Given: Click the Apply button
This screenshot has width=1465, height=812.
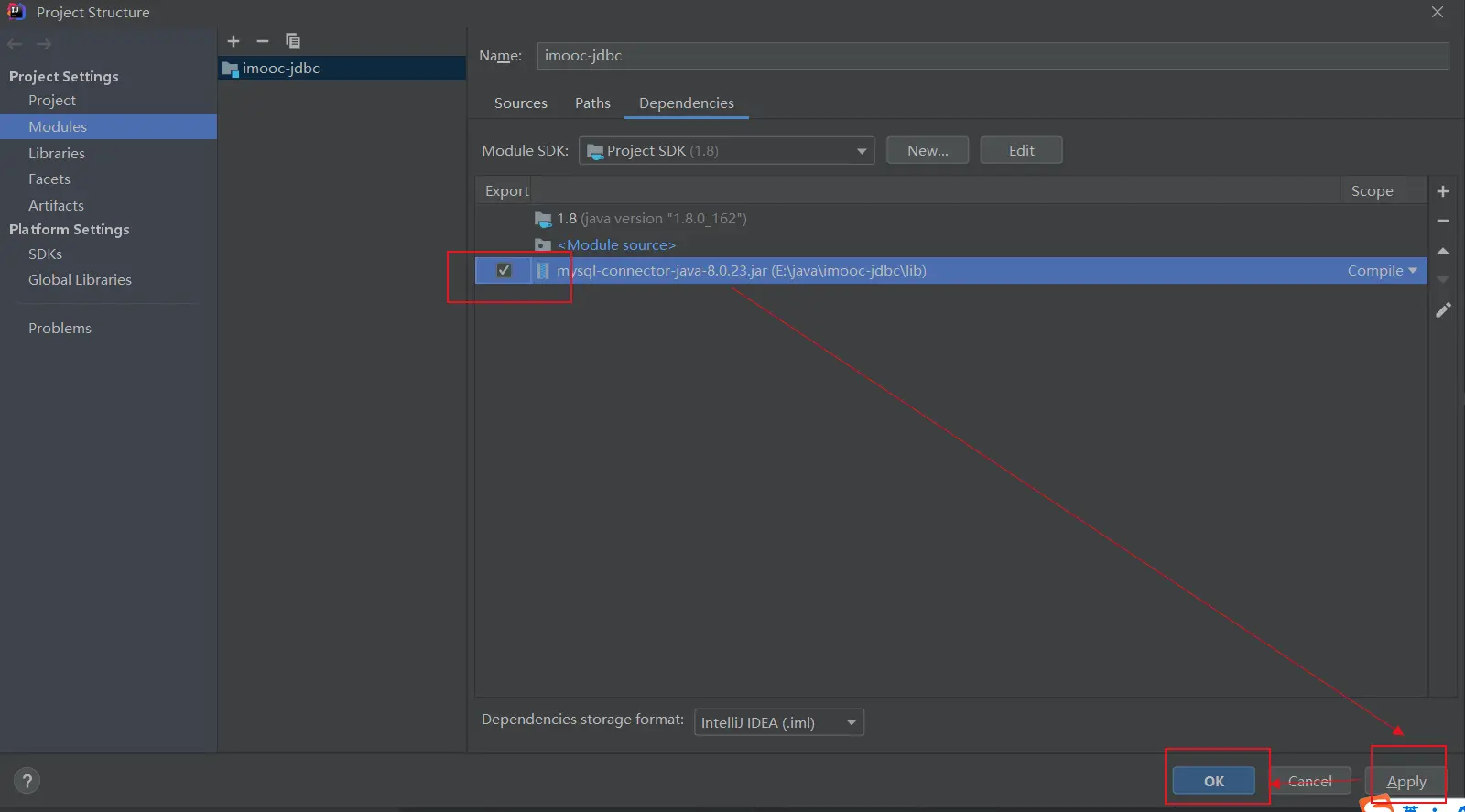Looking at the screenshot, I should (x=1405, y=781).
